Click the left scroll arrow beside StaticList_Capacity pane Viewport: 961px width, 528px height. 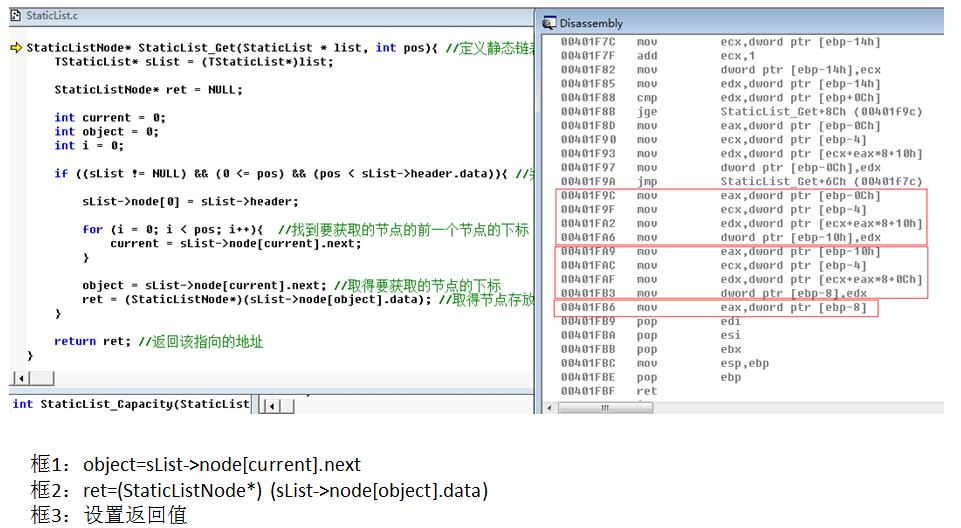[x=271, y=405]
